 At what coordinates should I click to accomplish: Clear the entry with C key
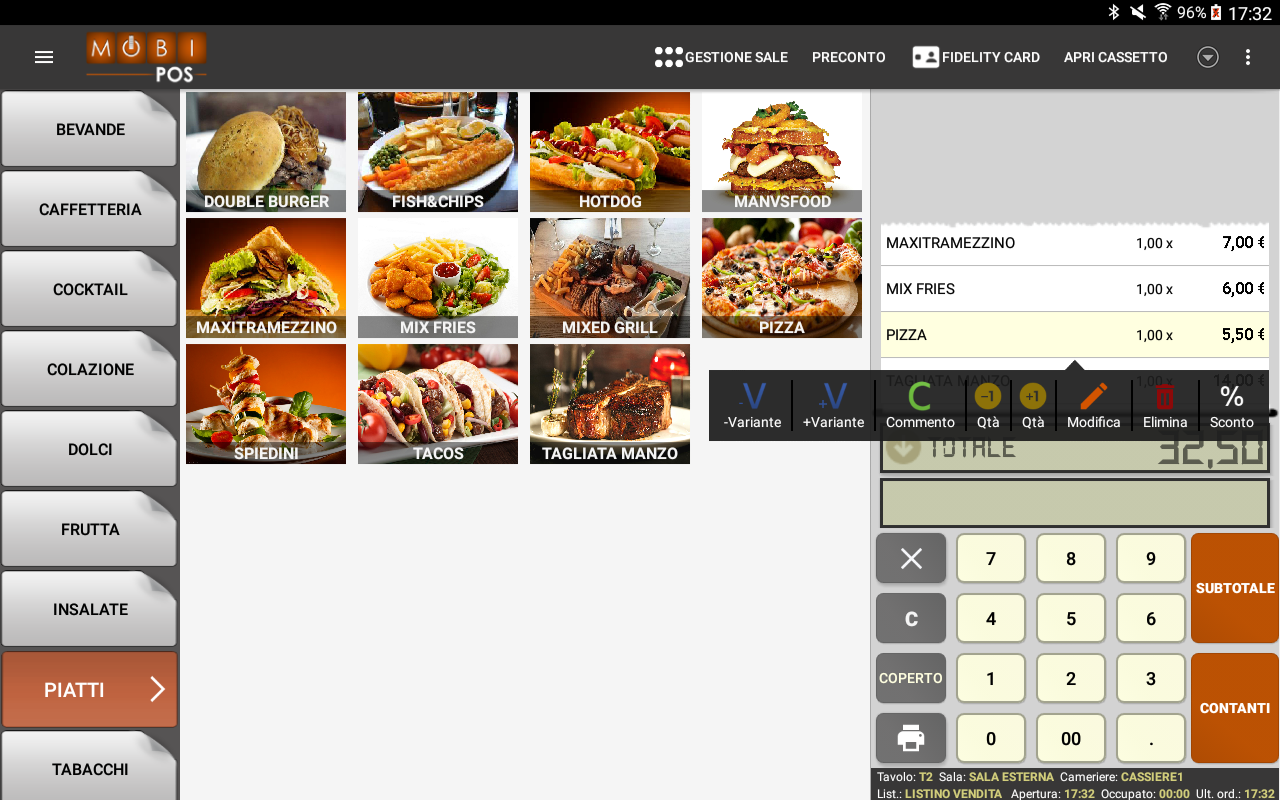coord(911,619)
